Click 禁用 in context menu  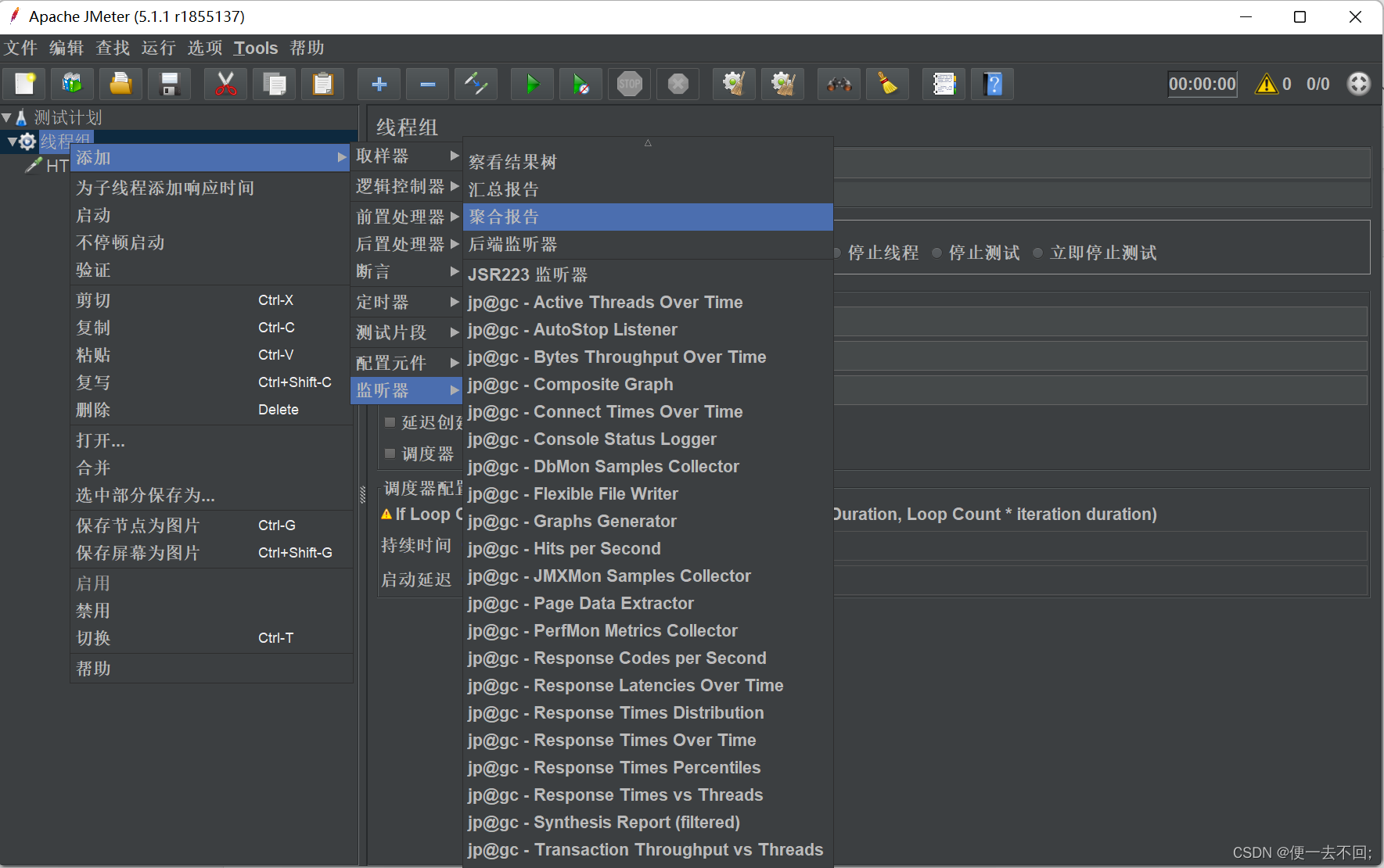click(x=211, y=611)
